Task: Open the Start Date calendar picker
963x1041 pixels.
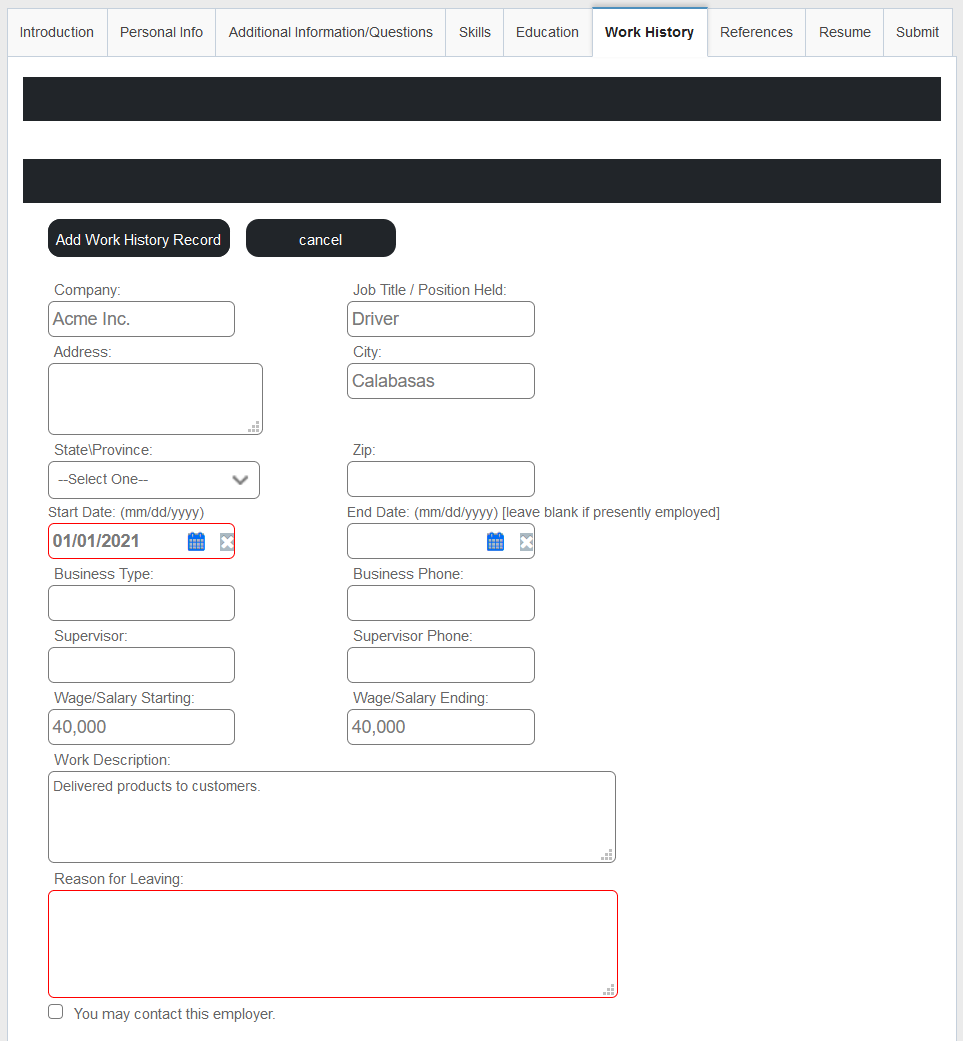Action: pyautogui.click(x=196, y=542)
